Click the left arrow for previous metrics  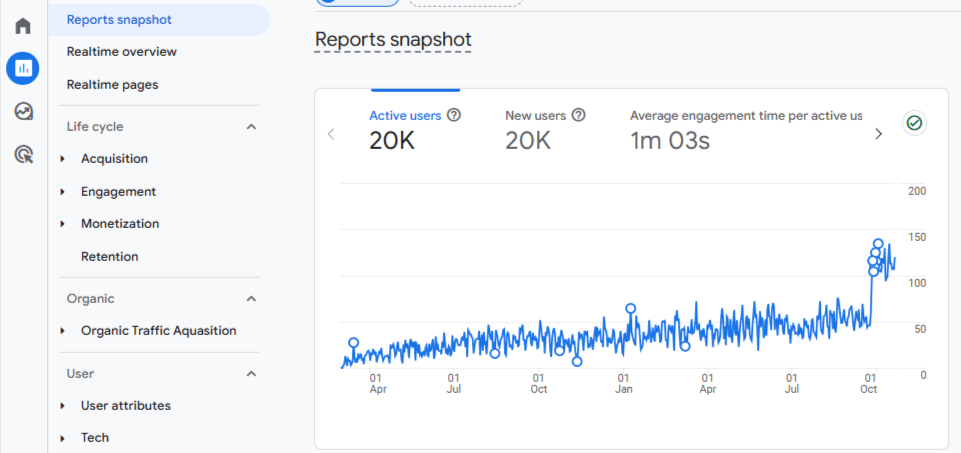click(332, 134)
